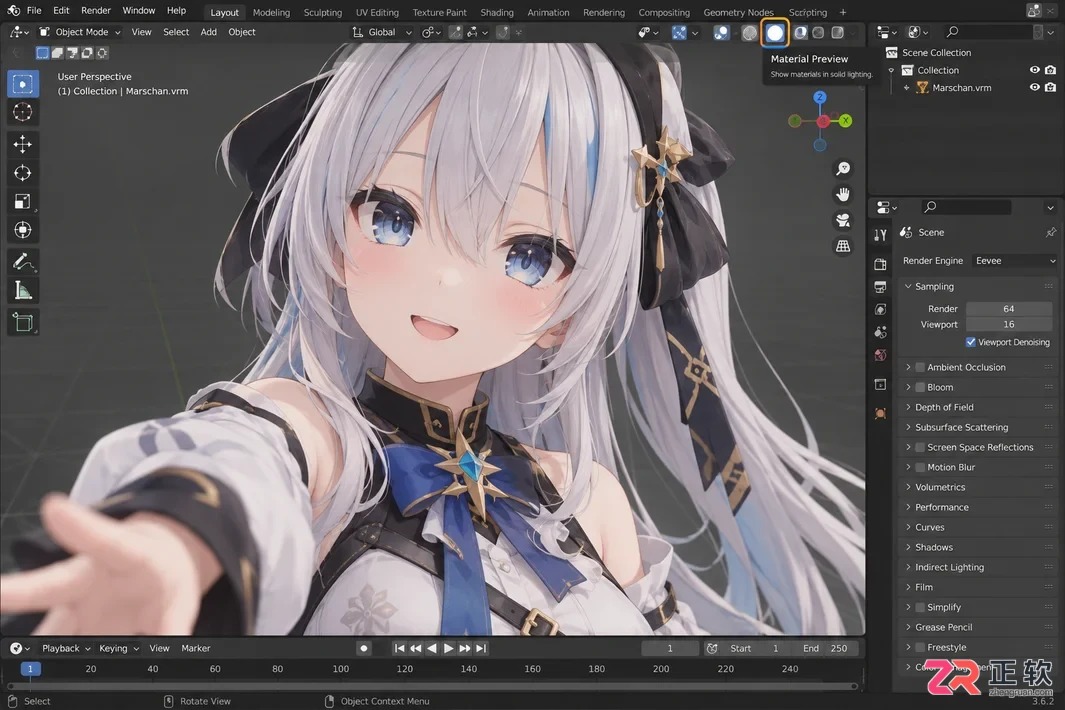
Task: Open the Tool properties tab
Action: 881,235
